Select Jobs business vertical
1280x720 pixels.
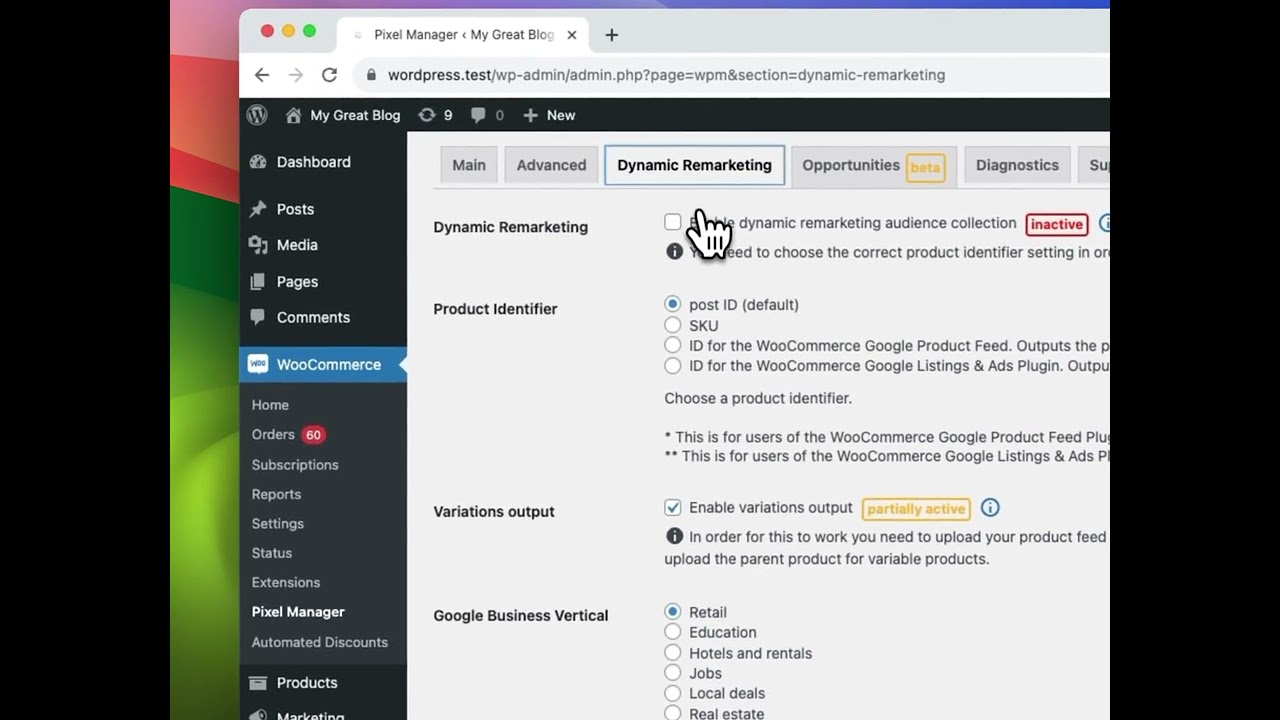[x=673, y=673]
